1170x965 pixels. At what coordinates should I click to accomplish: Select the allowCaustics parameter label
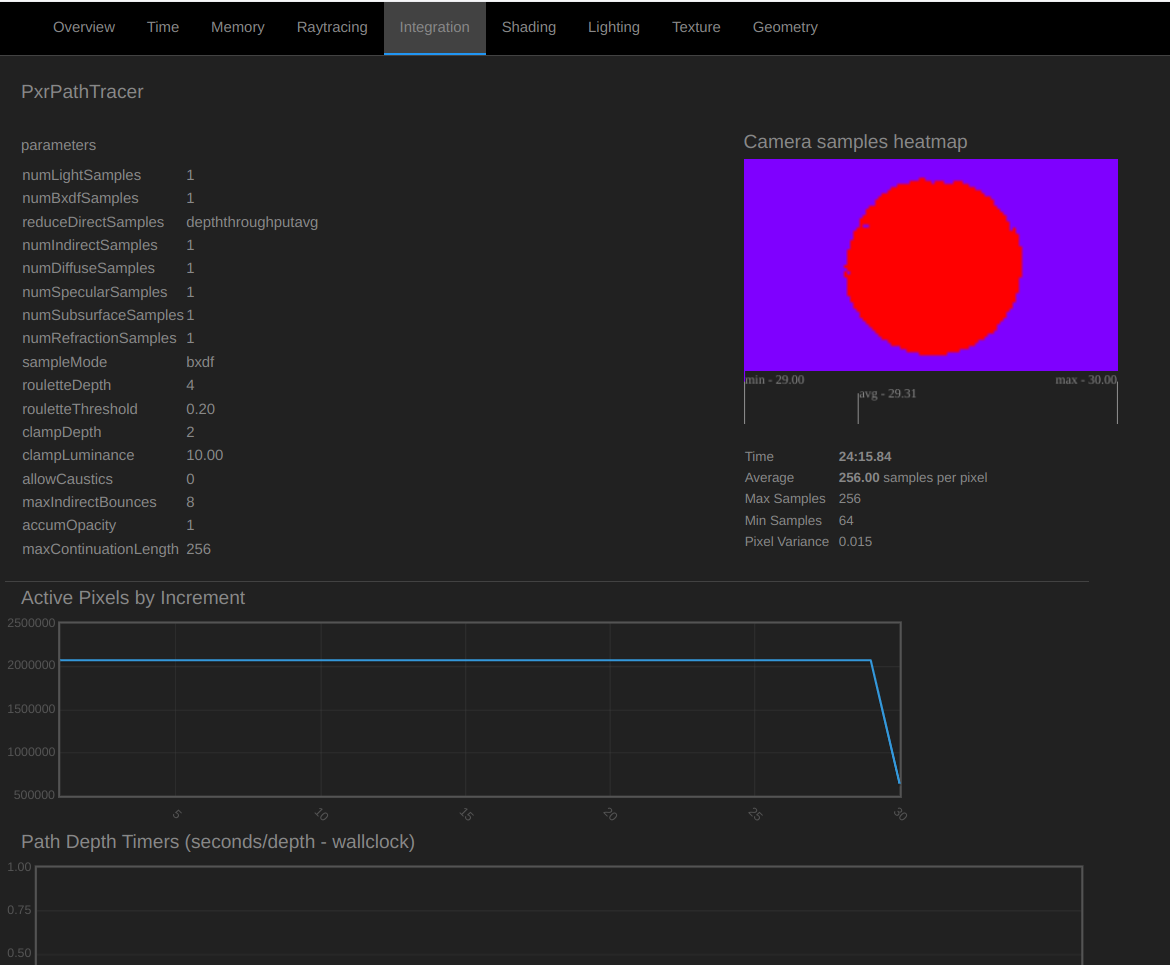tap(67, 480)
